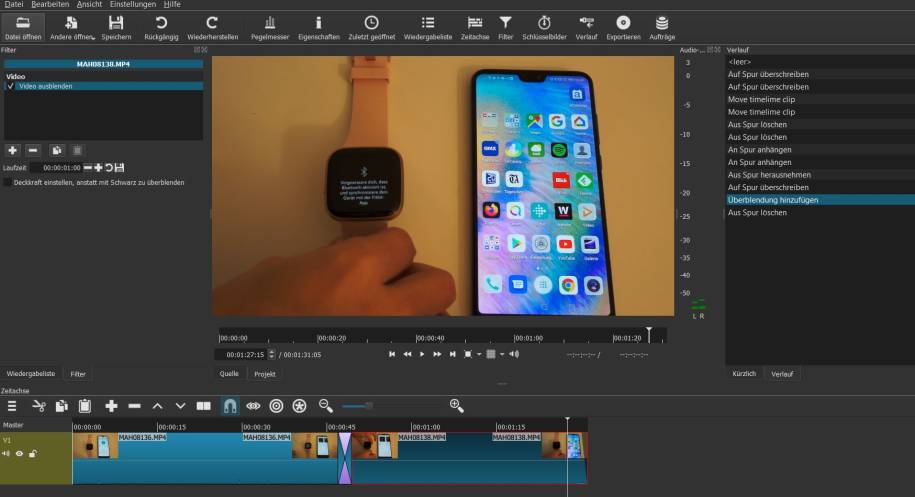Skip to the start of the video
Viewport: 915px width, 497px height.
coord(392,354)
